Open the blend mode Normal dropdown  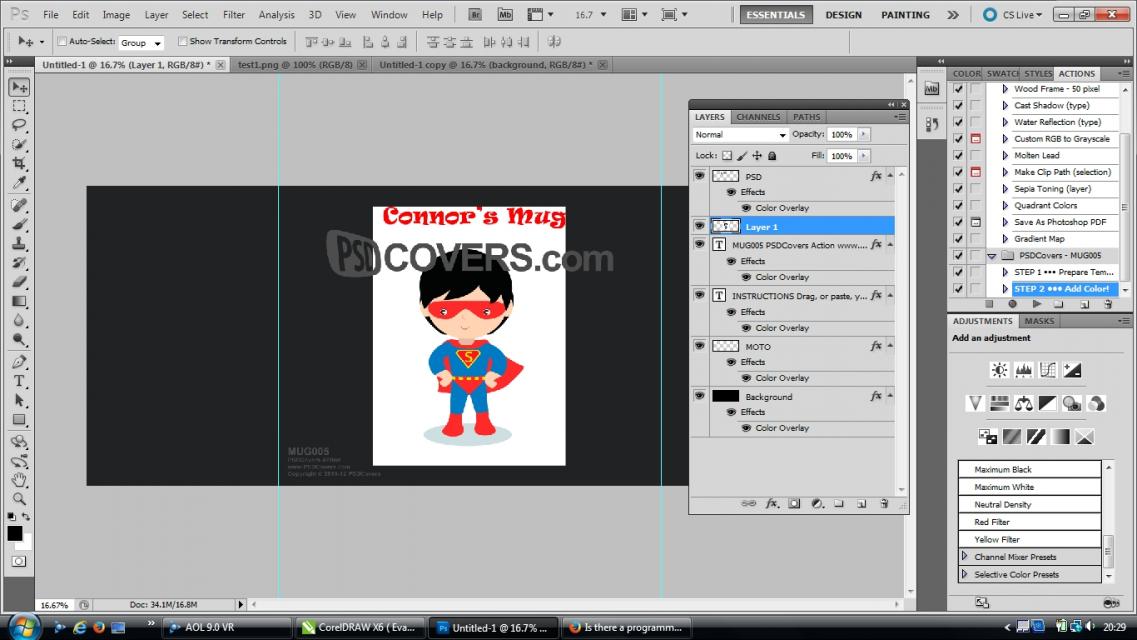(x=740, y=135)
